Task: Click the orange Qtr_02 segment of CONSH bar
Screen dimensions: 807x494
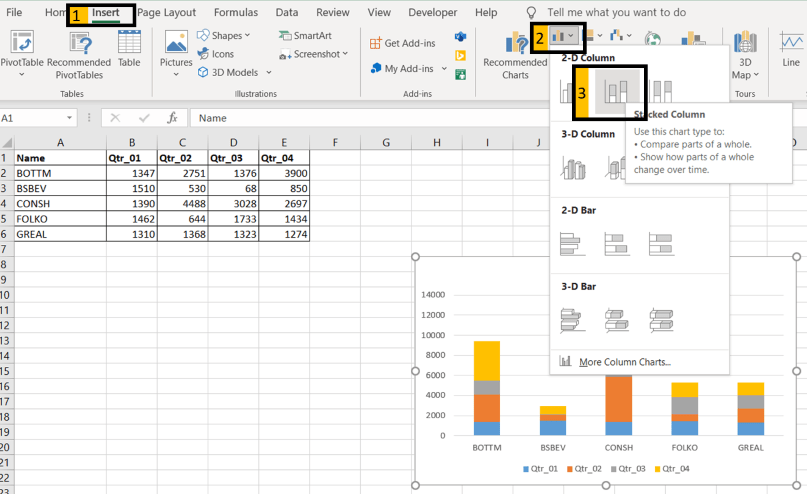Action: tap(619, 399)
